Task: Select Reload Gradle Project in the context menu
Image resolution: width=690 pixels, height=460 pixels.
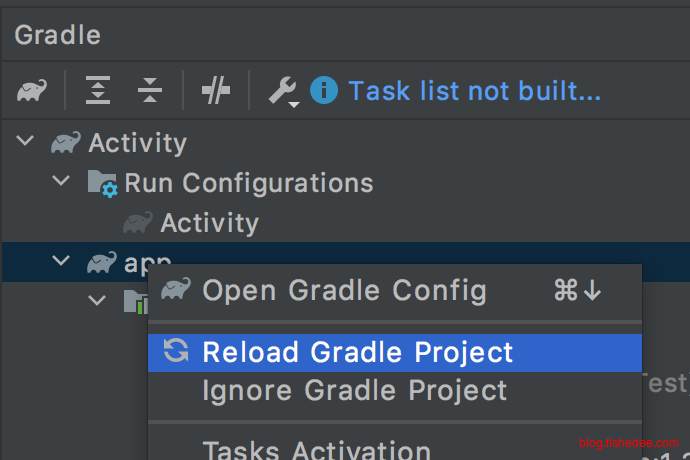Action: pos(357,352)
